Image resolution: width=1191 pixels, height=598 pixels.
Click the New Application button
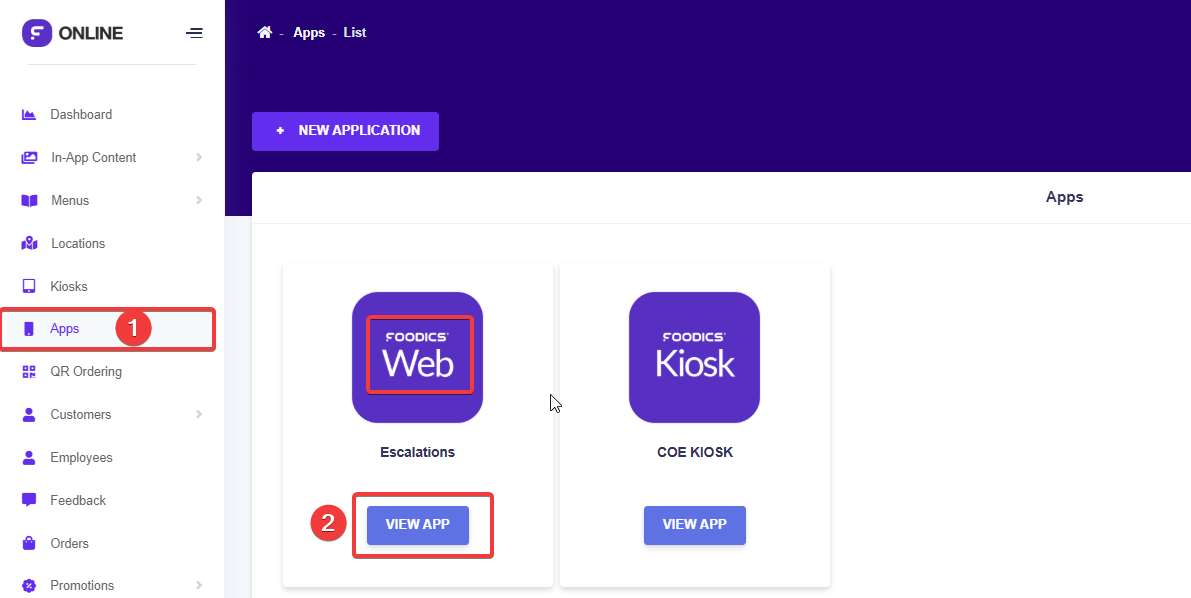pyautogui.click(x=345, y=131)
